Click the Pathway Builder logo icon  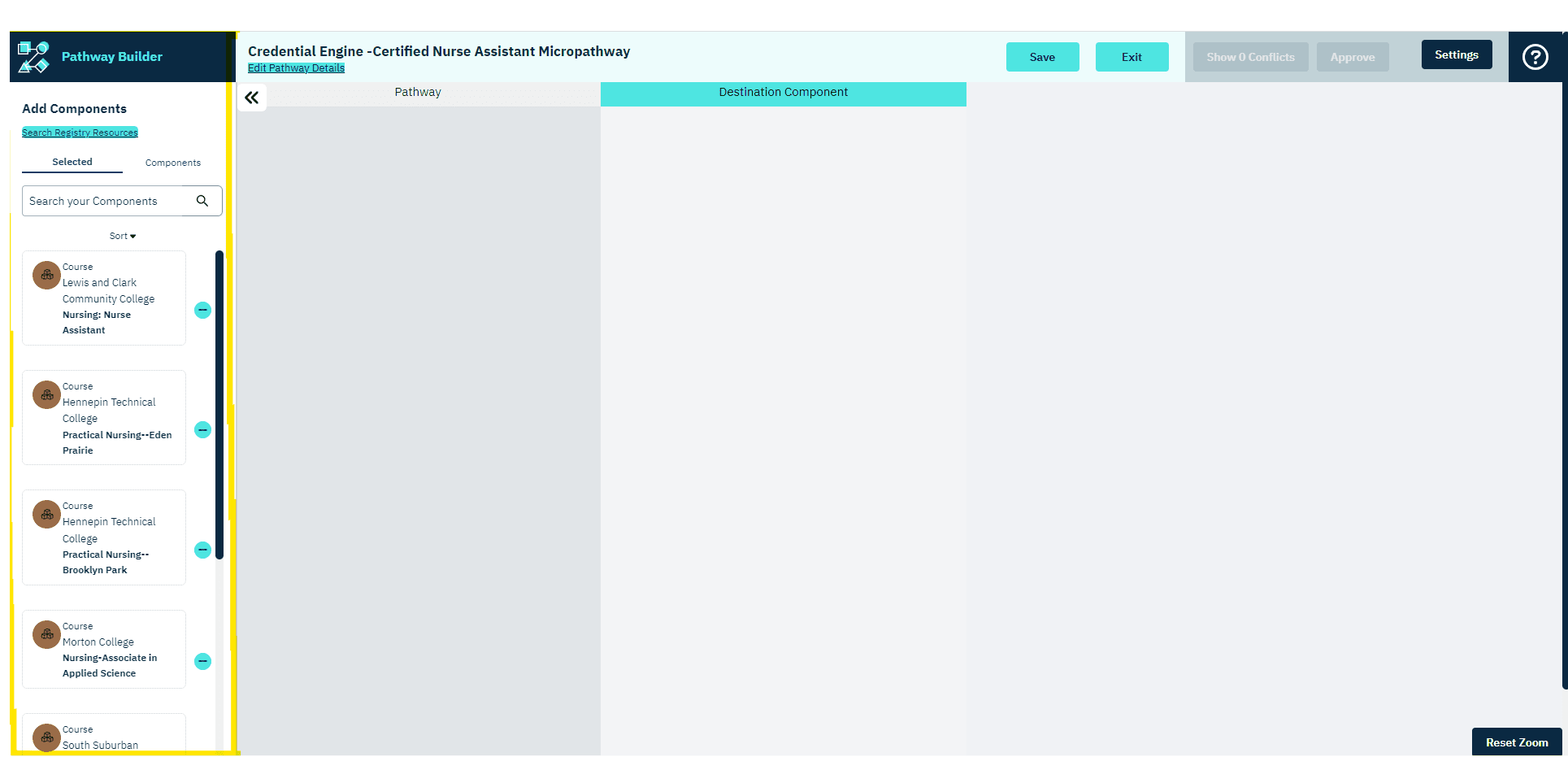[x=33, y=56]
